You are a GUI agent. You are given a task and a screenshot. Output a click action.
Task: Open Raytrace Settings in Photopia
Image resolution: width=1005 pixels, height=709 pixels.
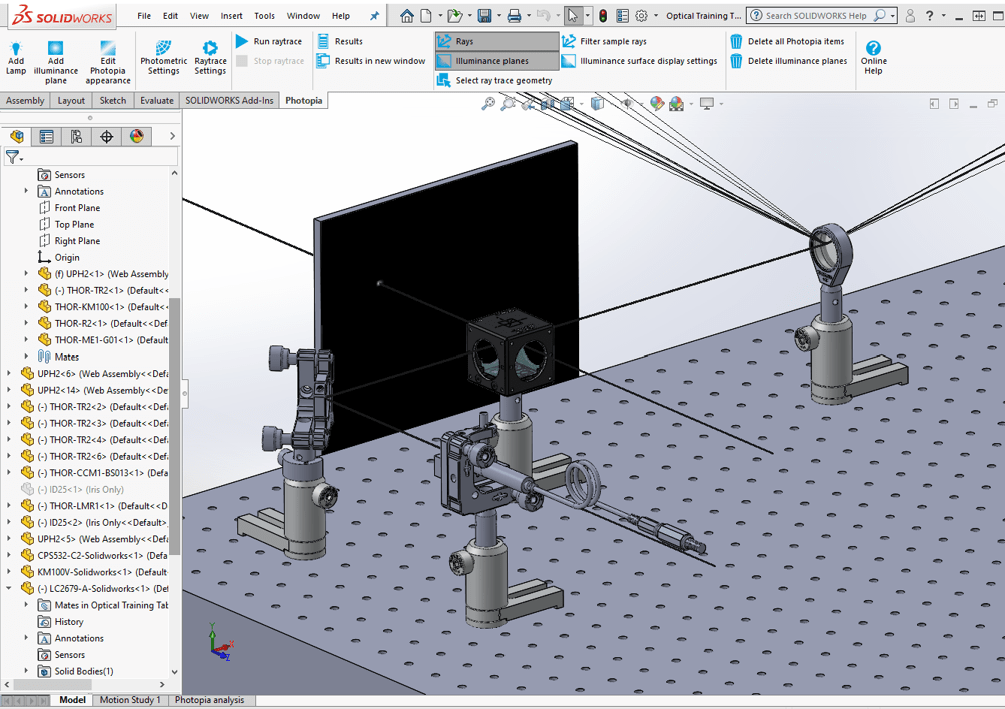(210, 57)
